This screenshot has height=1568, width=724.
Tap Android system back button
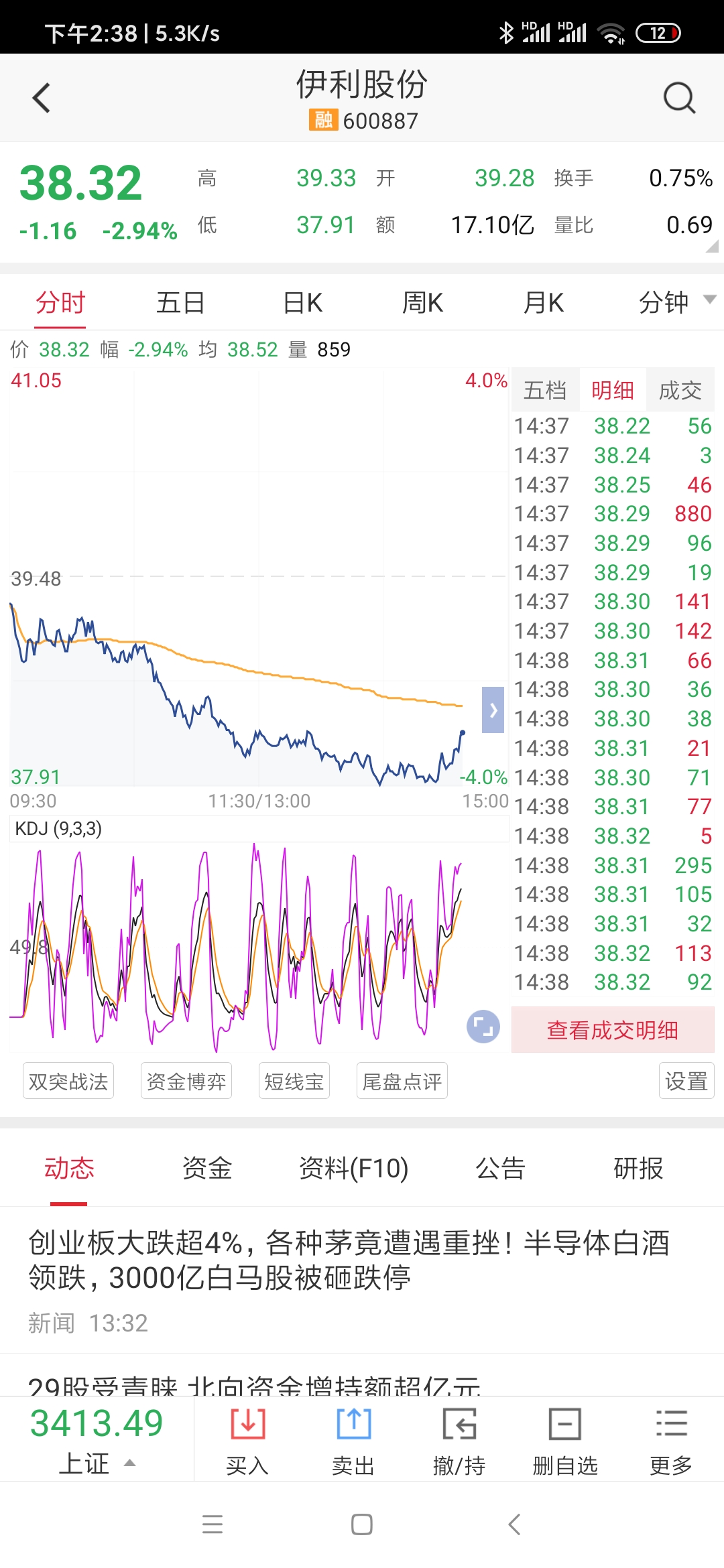[x=514, y=1524]
